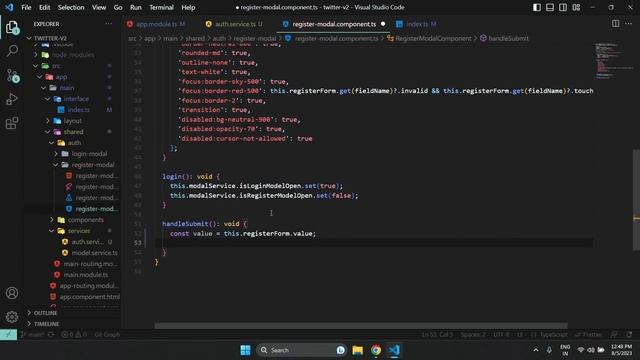The width and height of the screenshot is (640, 360).
Task: Click the handleSubmit breadcrumb
Action: coord(508,38)
